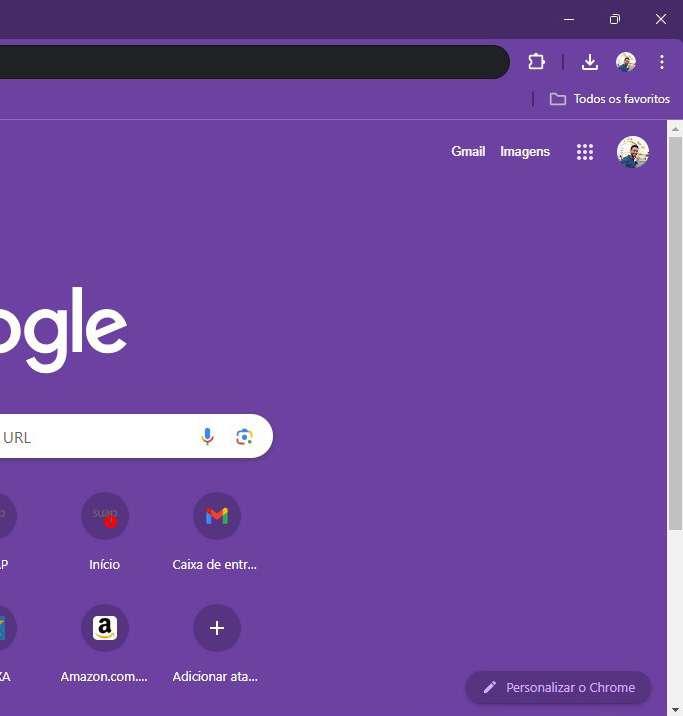Click the Google search input field
This screenshot has height=716, width=683.
pyautogui.click(x=137, y=436)
